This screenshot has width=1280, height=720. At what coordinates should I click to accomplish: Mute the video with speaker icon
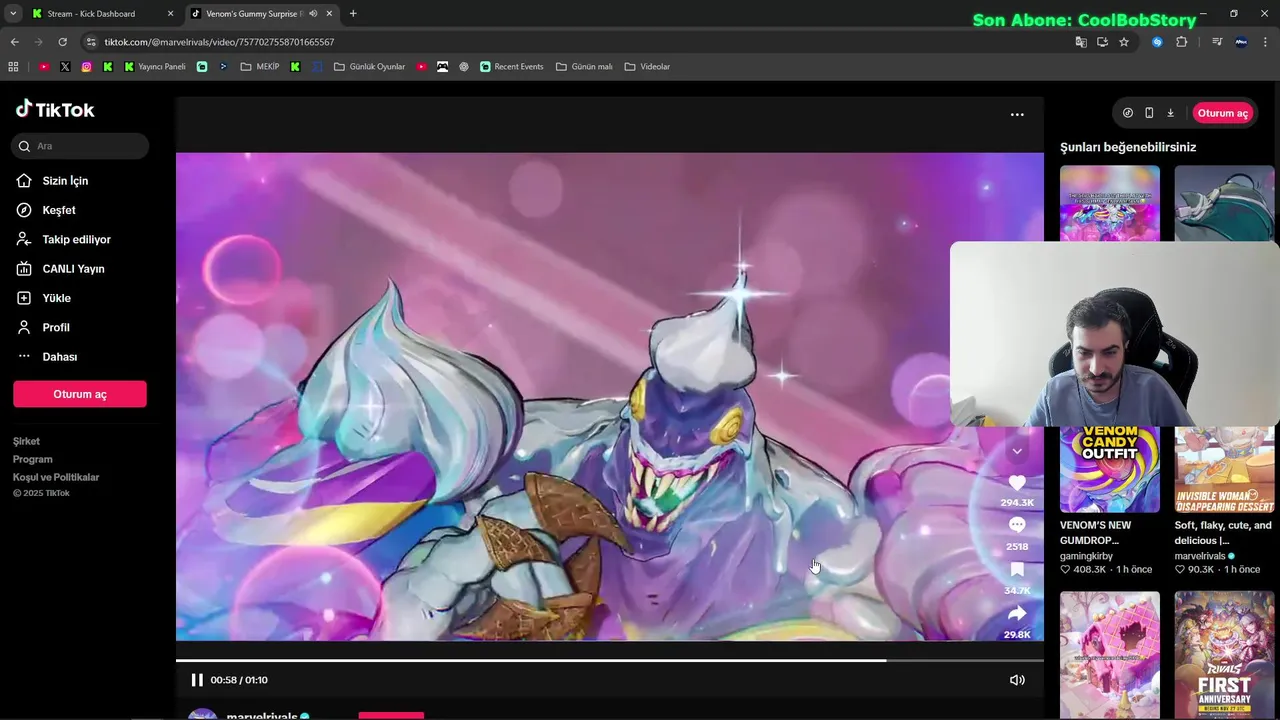1017,680
